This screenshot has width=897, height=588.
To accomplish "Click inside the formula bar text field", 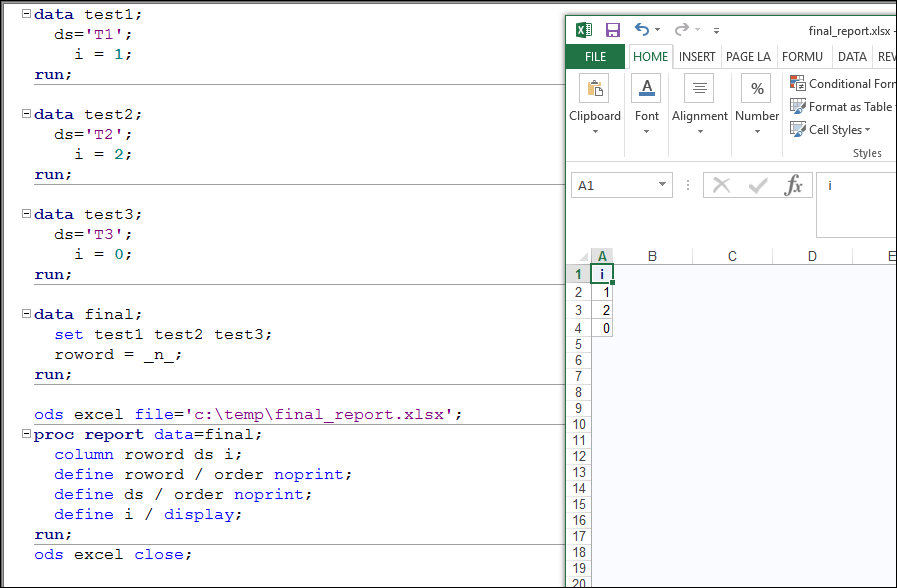I will [x=857, y=203].
